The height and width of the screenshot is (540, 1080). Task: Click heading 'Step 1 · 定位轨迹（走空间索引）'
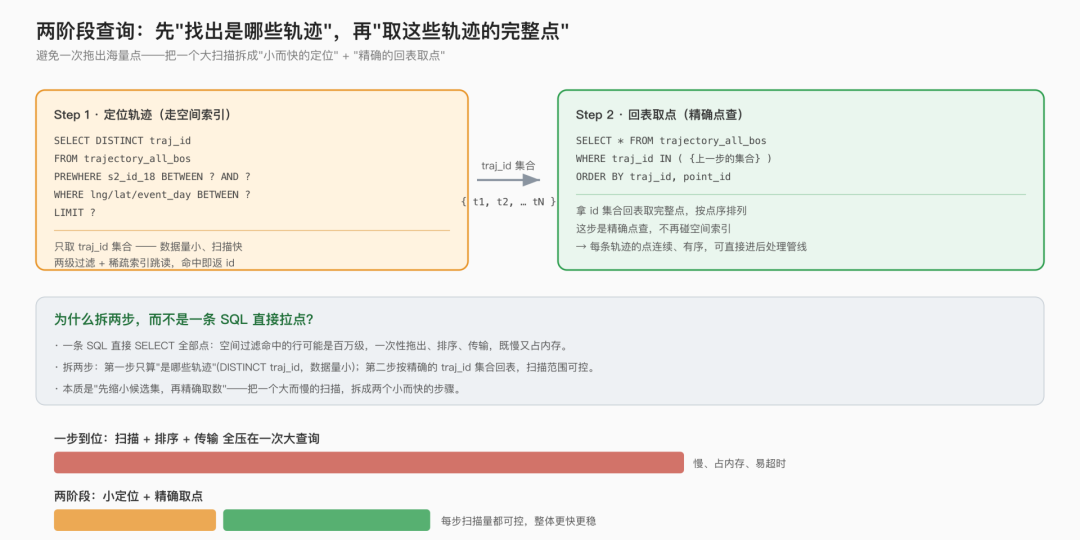[143, 115]
